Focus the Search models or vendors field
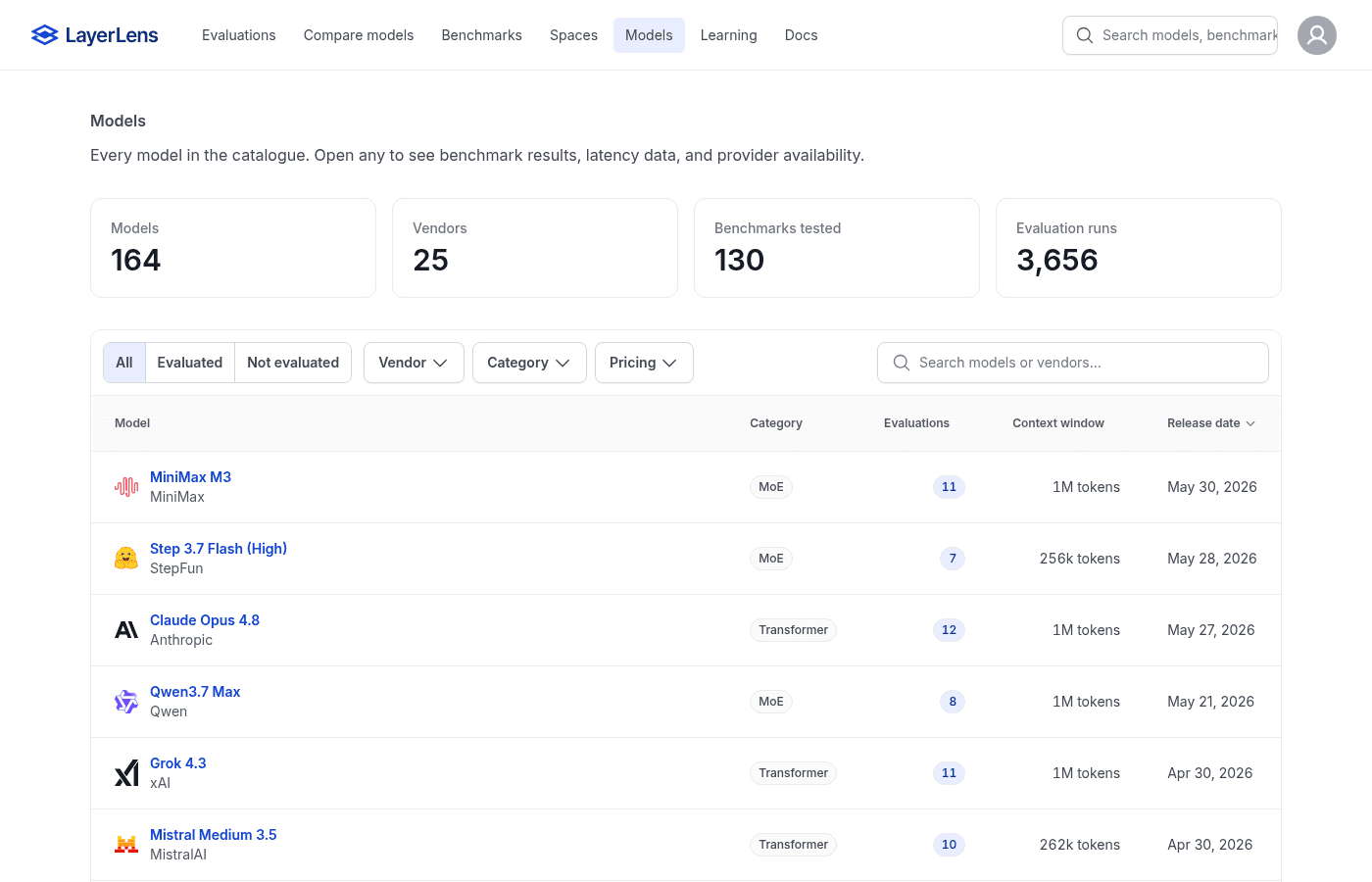The image size is (1372, 882). coord(1073,363)
